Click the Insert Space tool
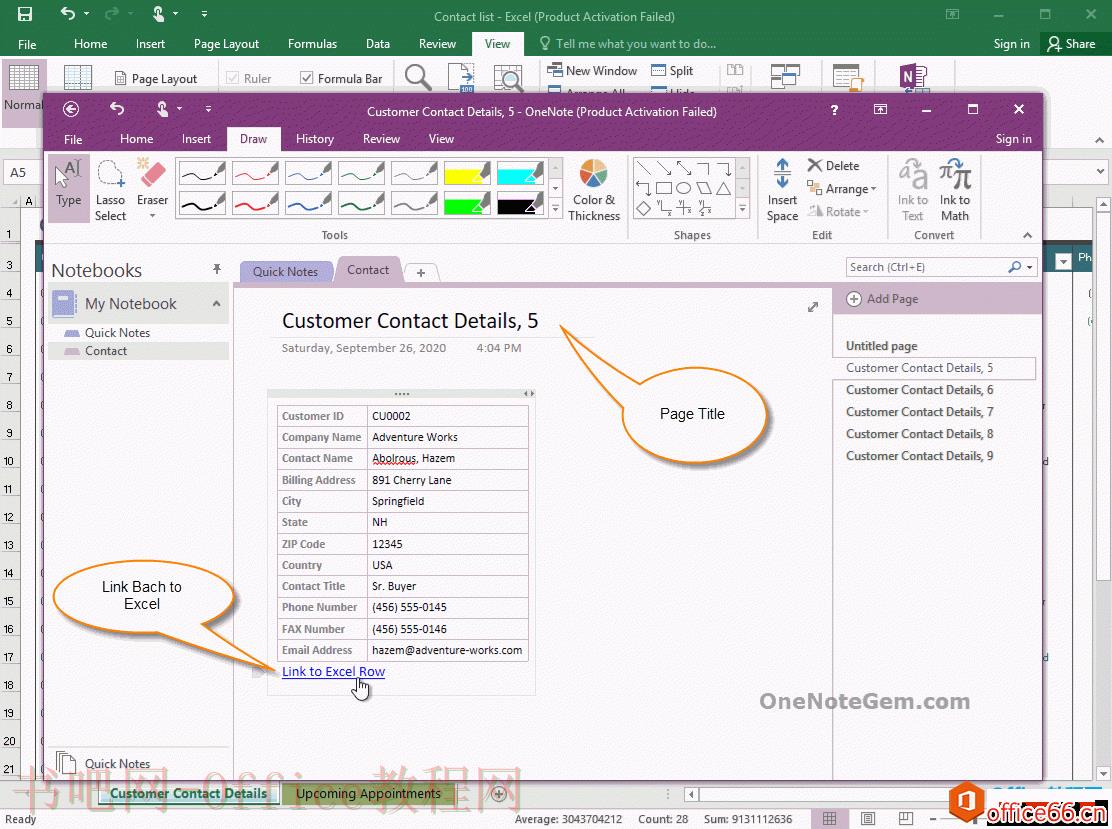This screenshot has height=829, width=1112. (782, 190)
